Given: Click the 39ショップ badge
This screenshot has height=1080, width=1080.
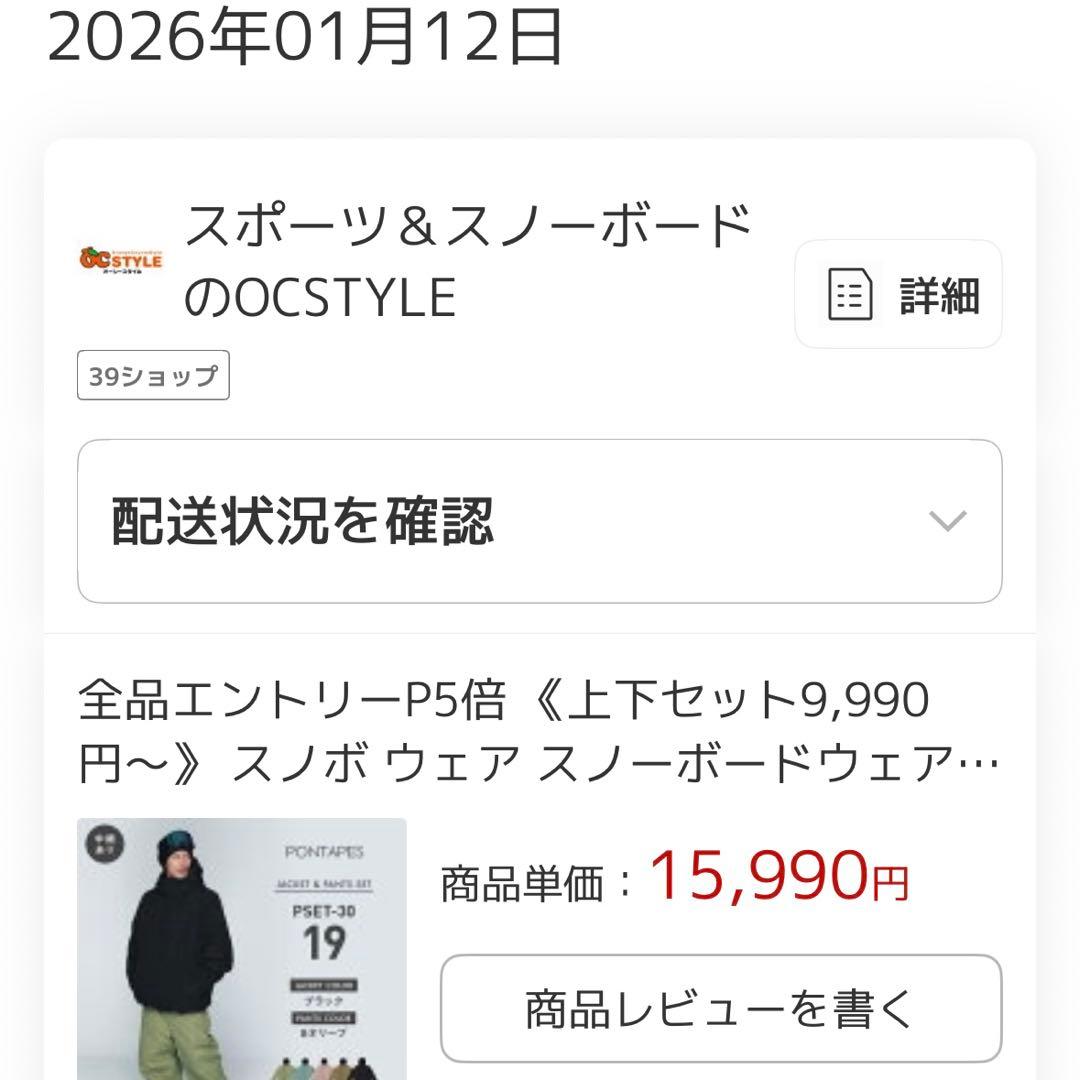Looking at the screenshot, I should pos(151,376).
